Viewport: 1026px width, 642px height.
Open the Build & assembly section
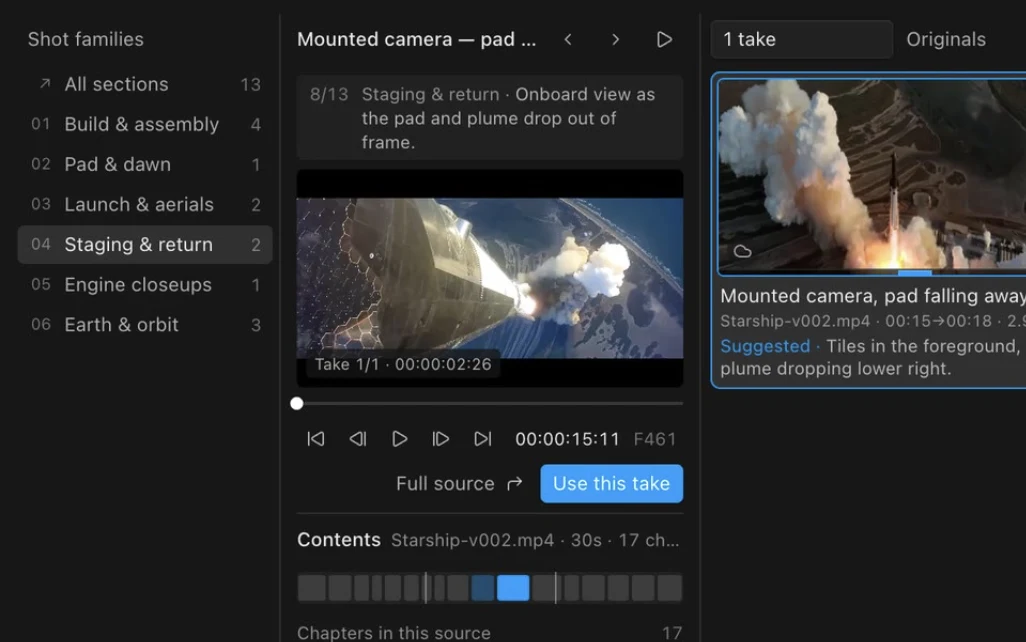[145, 124]
